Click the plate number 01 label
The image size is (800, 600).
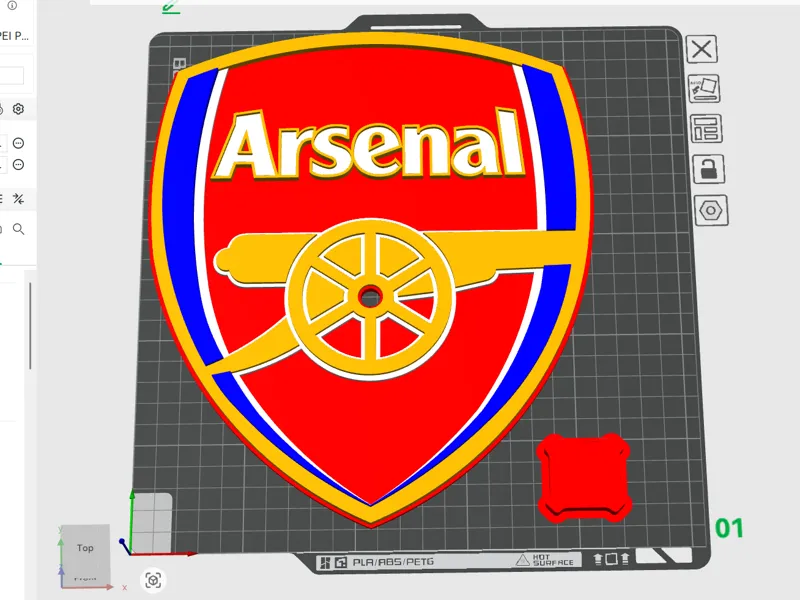(729, 529)
